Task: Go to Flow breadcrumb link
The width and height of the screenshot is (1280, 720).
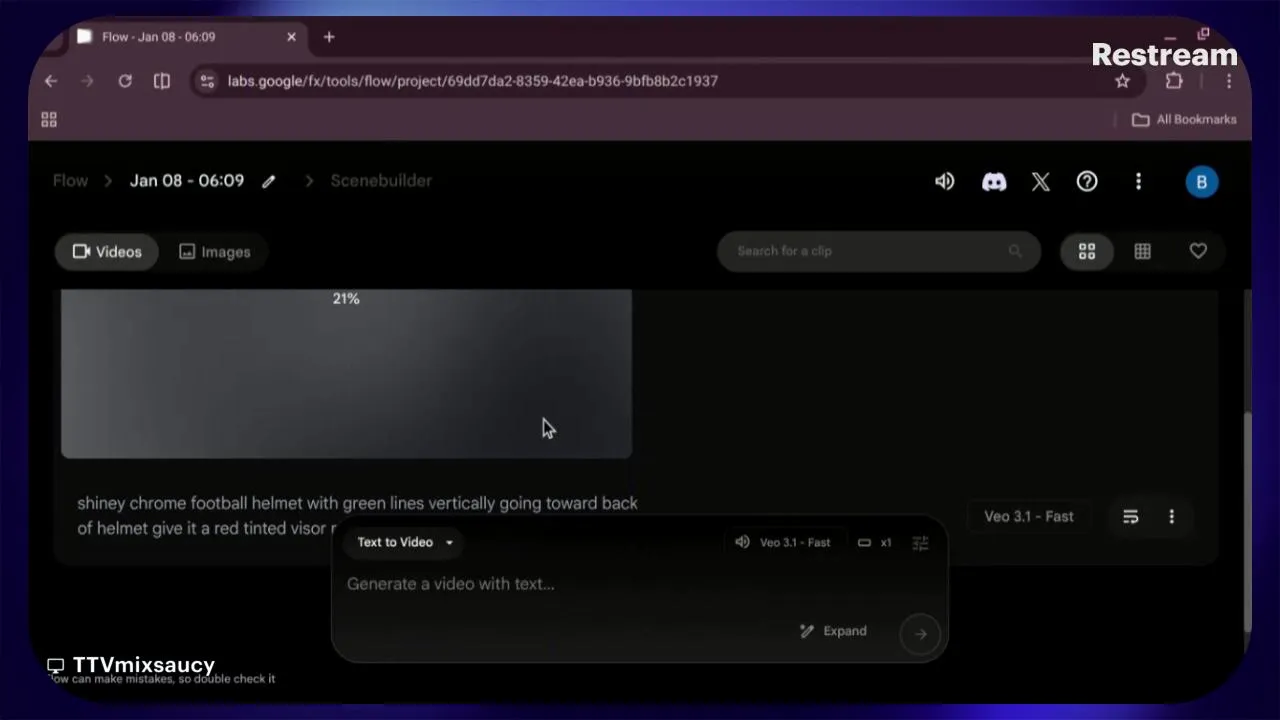Action: [70, 181]
